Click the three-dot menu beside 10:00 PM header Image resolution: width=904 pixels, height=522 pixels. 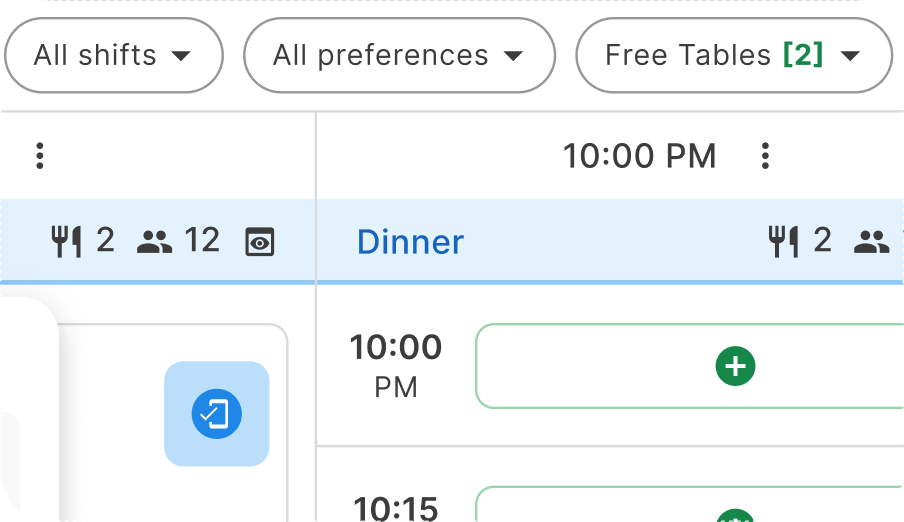pyautogui.click(x=765, y=156)
